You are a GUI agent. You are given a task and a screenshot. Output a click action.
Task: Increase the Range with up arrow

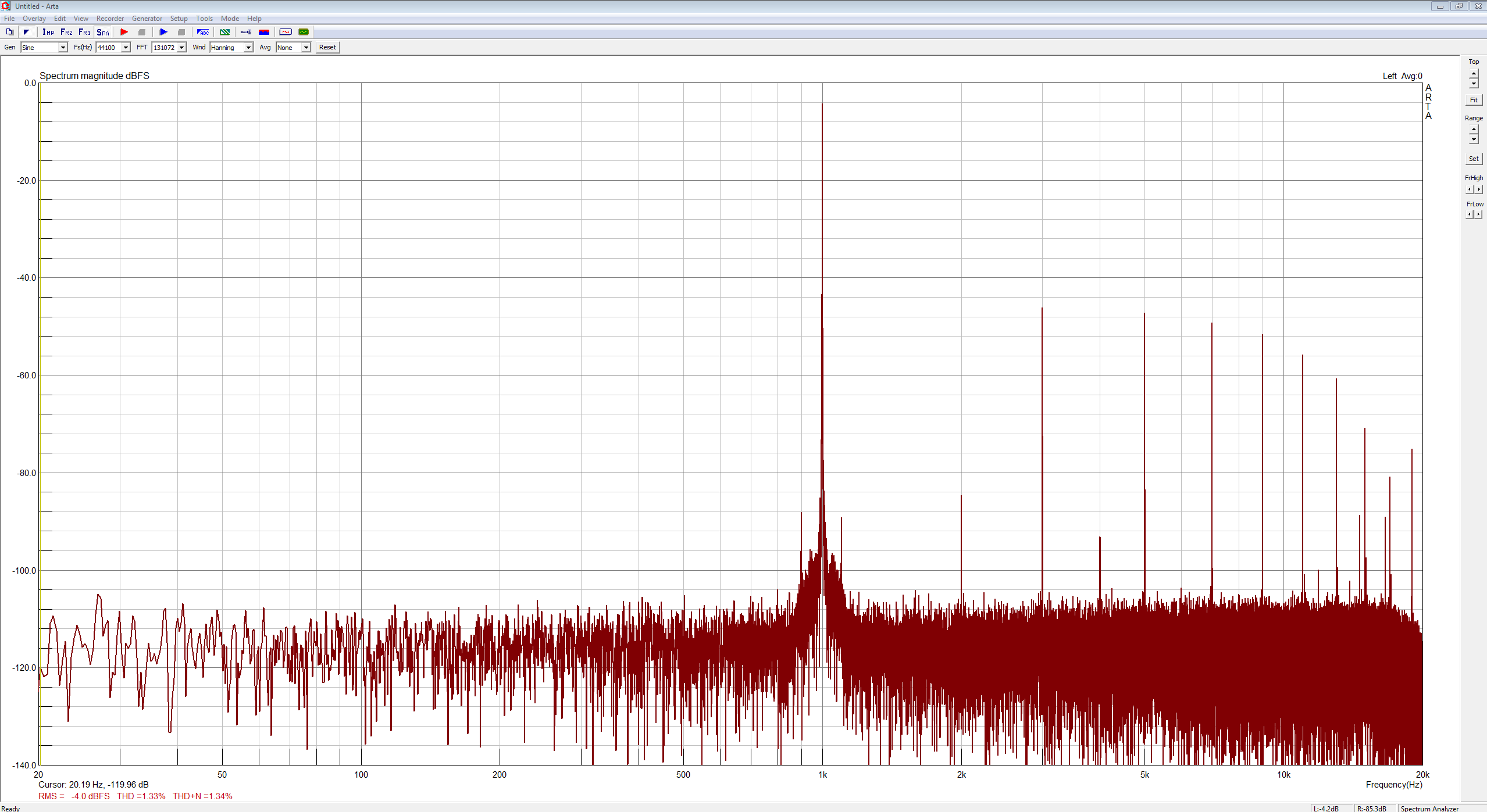[1474, 130]
